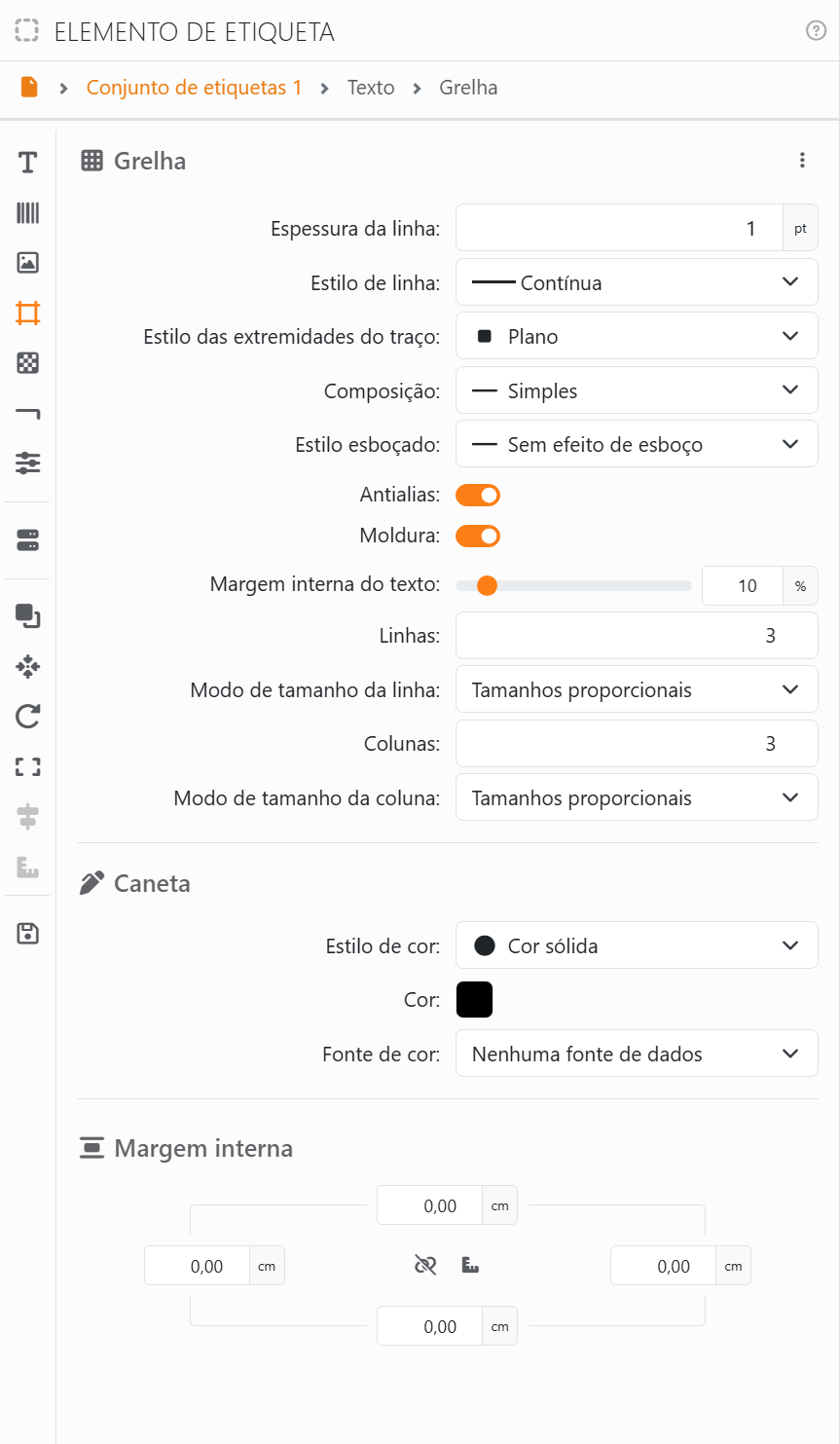Open Modo de tamanho da coluna dropdown
The height and width of the screenshot is (1444, 840).
coord(637,797)
